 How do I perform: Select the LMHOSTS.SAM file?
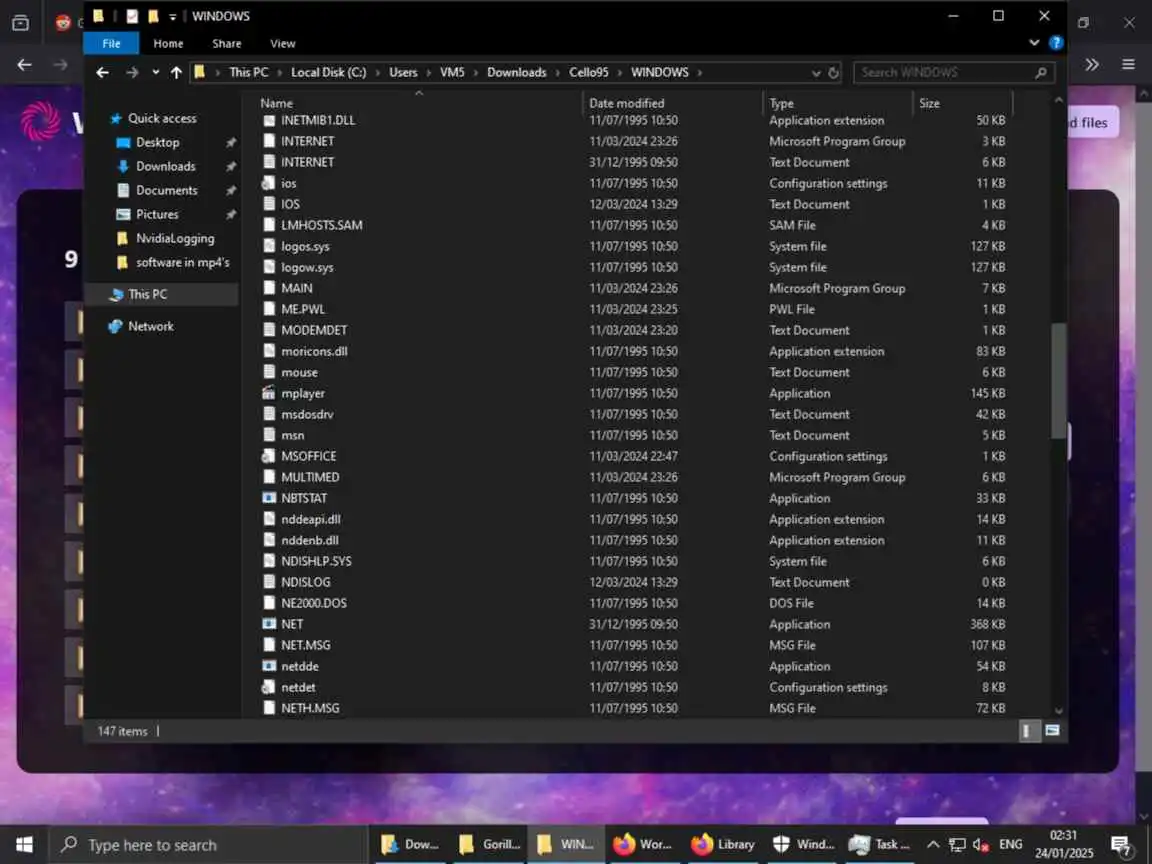pos(321,225)
